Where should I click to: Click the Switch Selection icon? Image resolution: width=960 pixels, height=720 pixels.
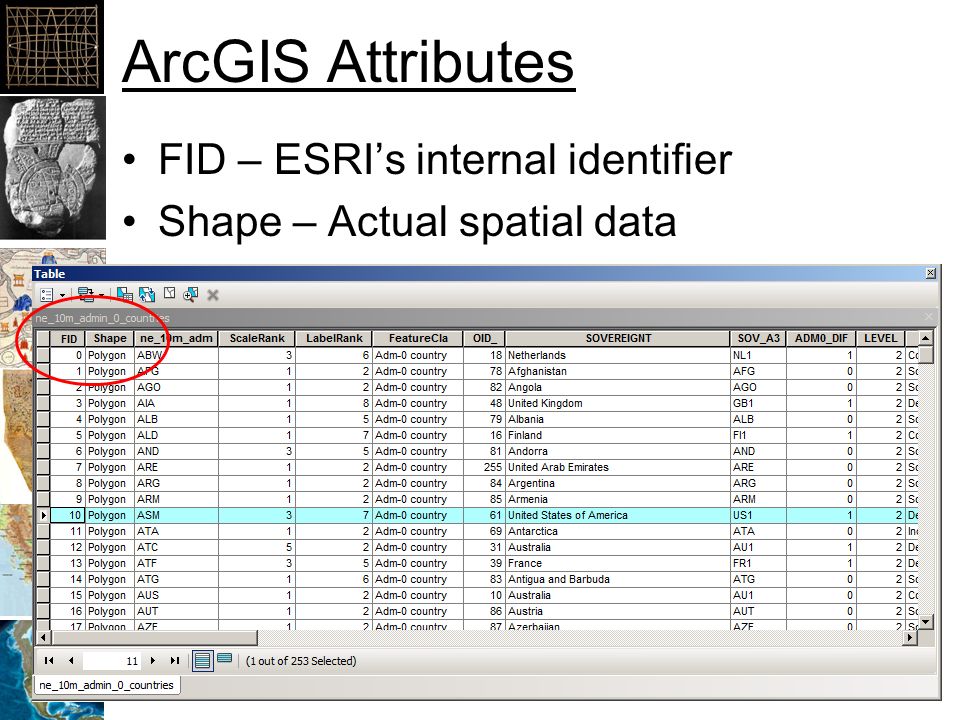coord(147,295)
